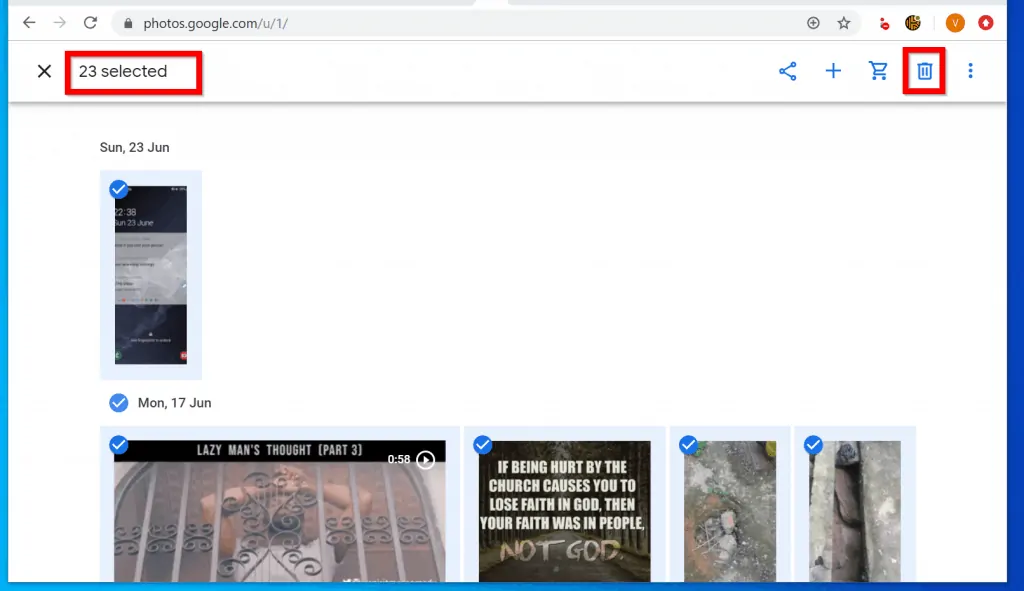This screenshot has width=1024, height=591.
Task: Uncheck the Sun 23 Jun screenshot photo
Action: (x=118, y=189)
